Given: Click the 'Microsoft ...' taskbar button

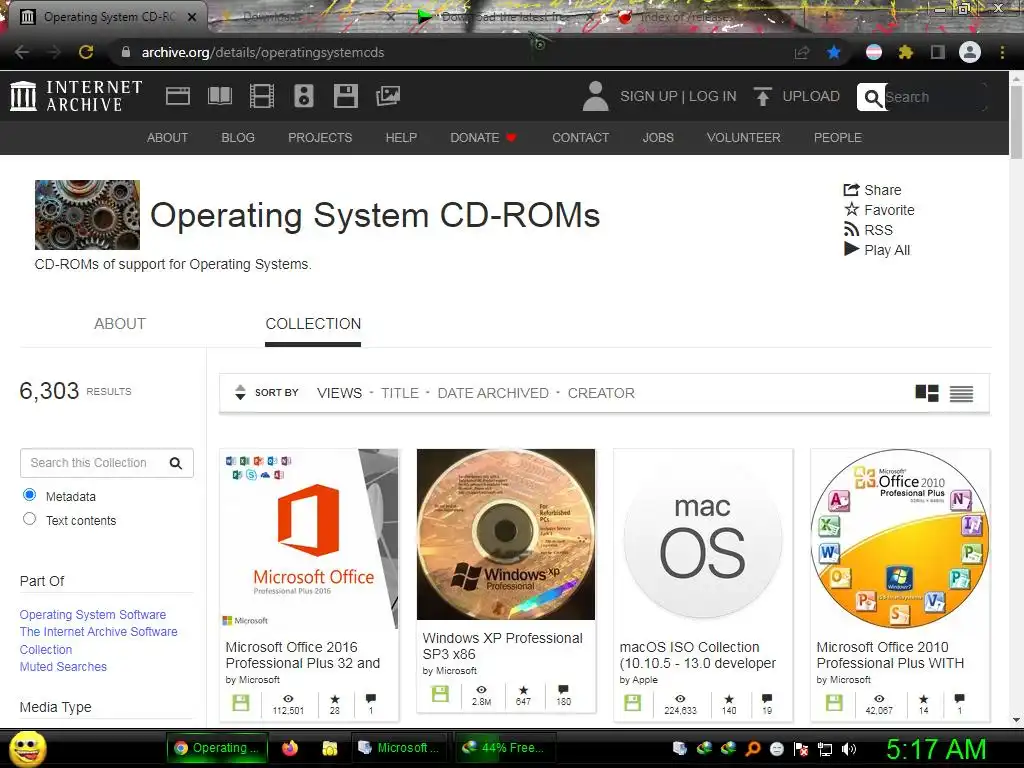Looking at the screenshot, I should click(x=401, y=748).
